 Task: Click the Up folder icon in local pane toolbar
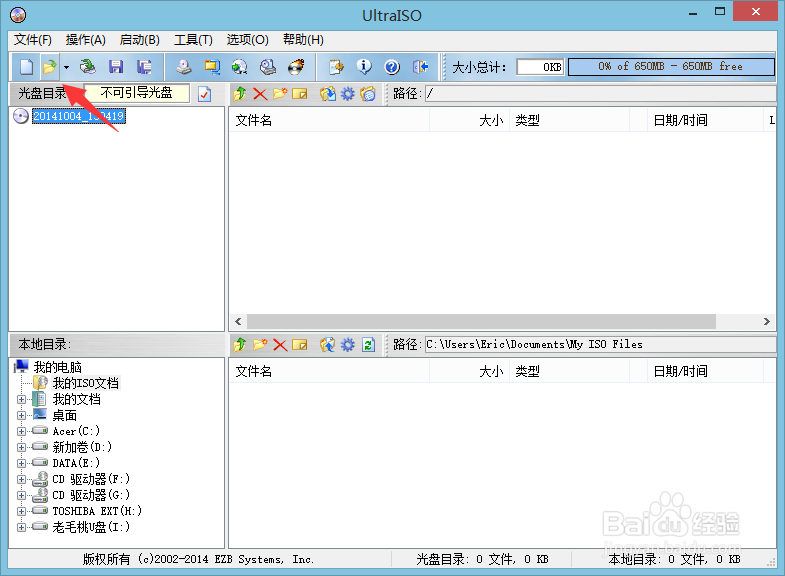[x=240, y=344]
